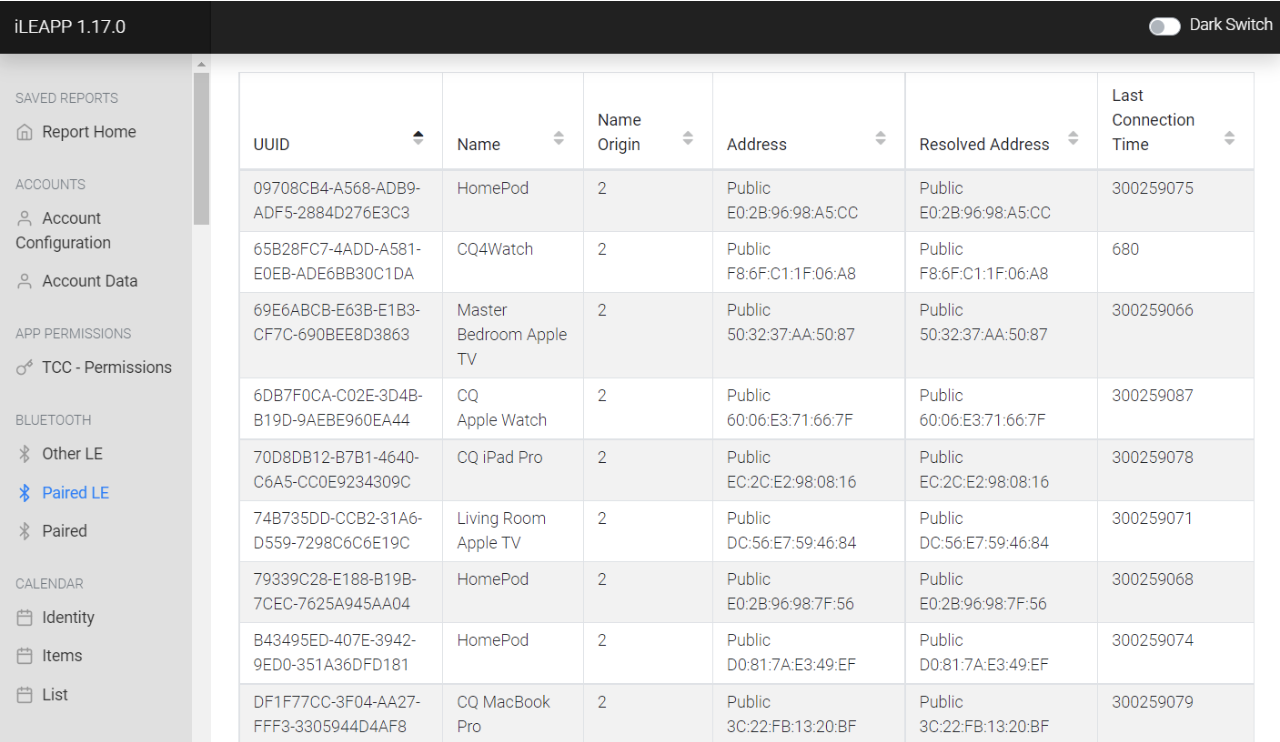1280x742 pixels.
Task: Sort table by Name Origin column arrows
Action: [688, 138]
